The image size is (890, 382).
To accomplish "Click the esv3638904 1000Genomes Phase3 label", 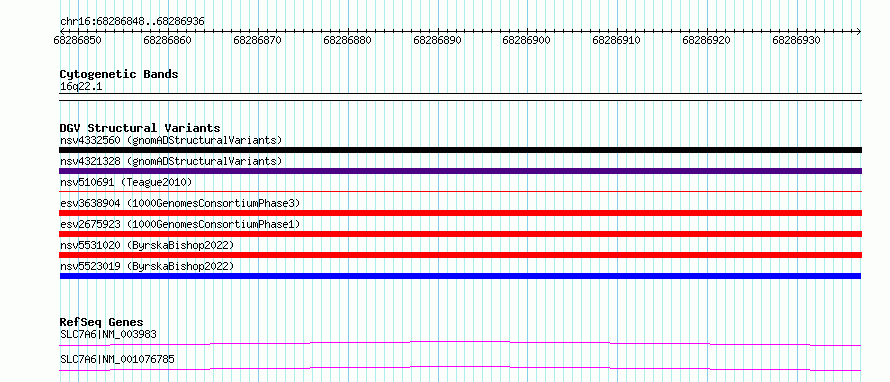I will point(180,203).
